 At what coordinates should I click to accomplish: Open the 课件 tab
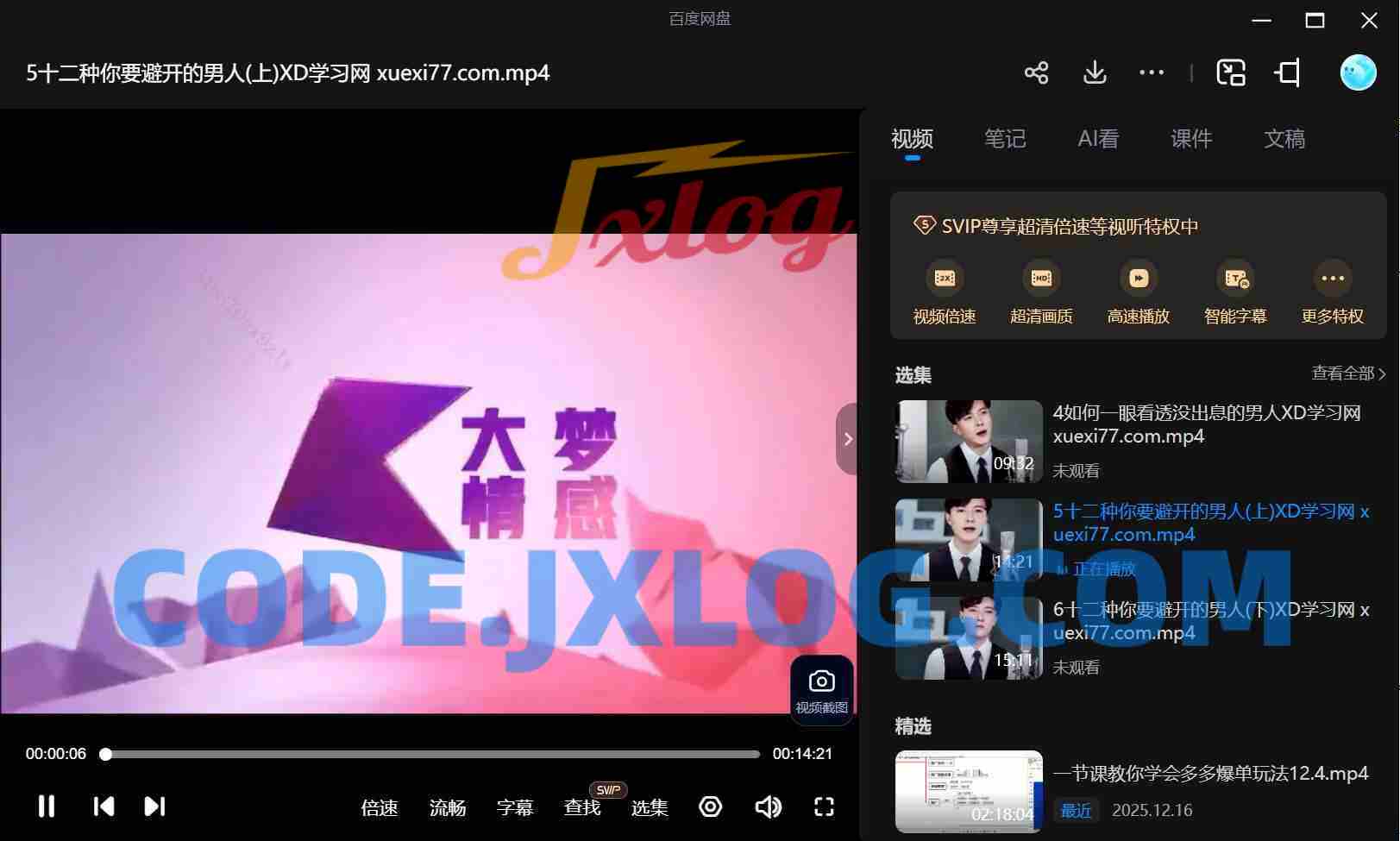pos(1191,139)
